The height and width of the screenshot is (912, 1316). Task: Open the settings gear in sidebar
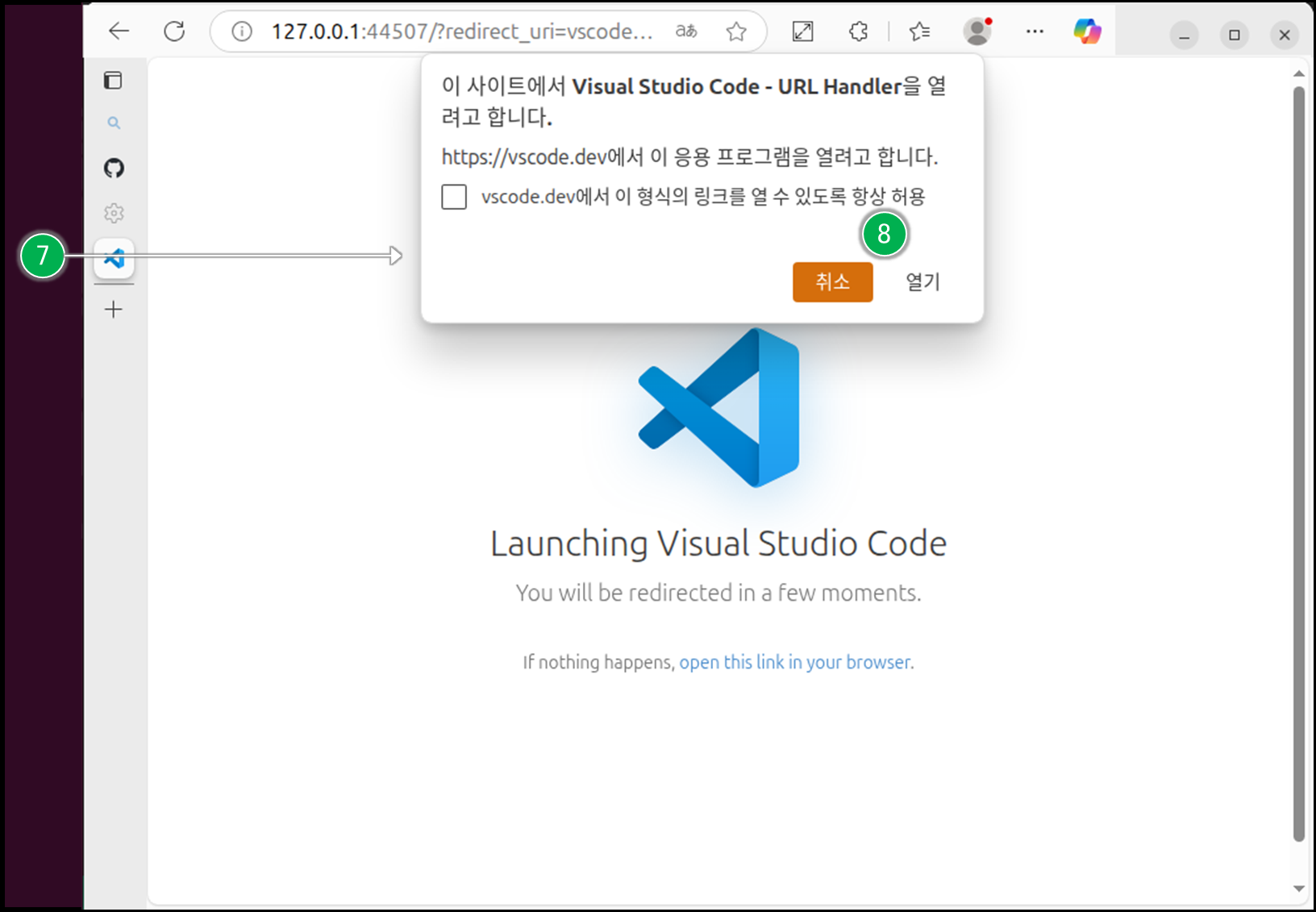coord(114,213)
